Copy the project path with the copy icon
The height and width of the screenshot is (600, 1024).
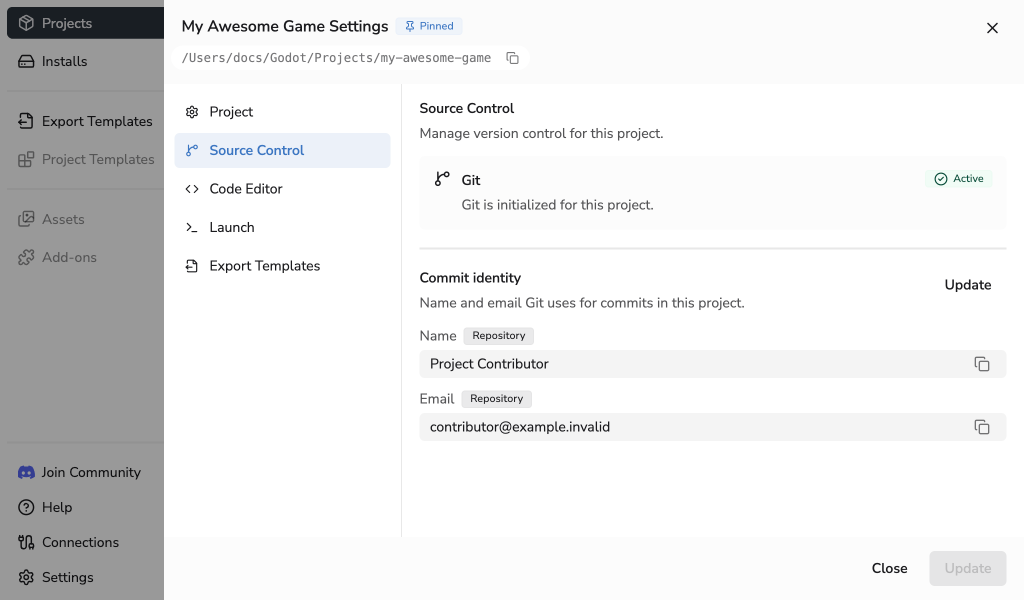(x=513, y=58)
